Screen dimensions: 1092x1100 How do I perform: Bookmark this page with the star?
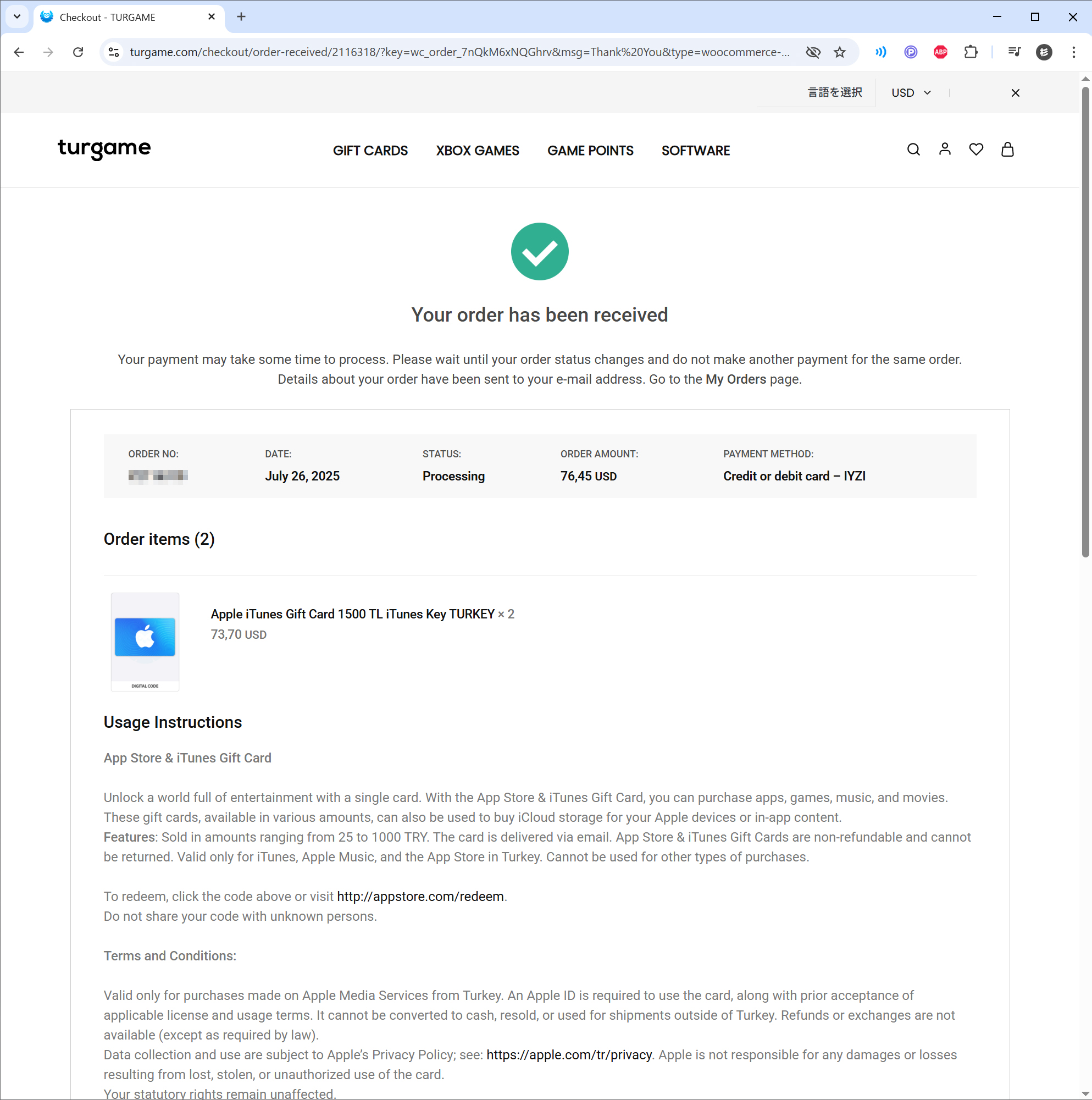(840, 52)
